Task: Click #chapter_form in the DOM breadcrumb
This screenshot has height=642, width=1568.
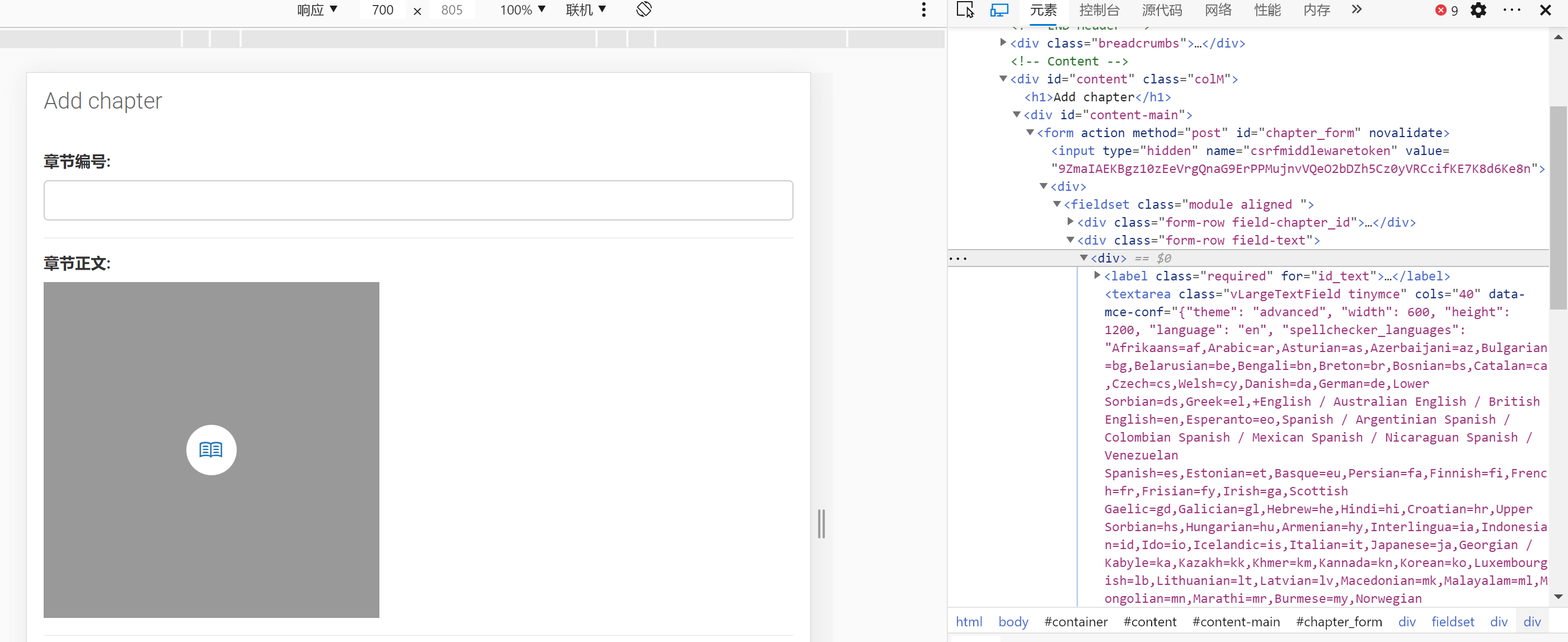Action: [x=1339, y=622]
